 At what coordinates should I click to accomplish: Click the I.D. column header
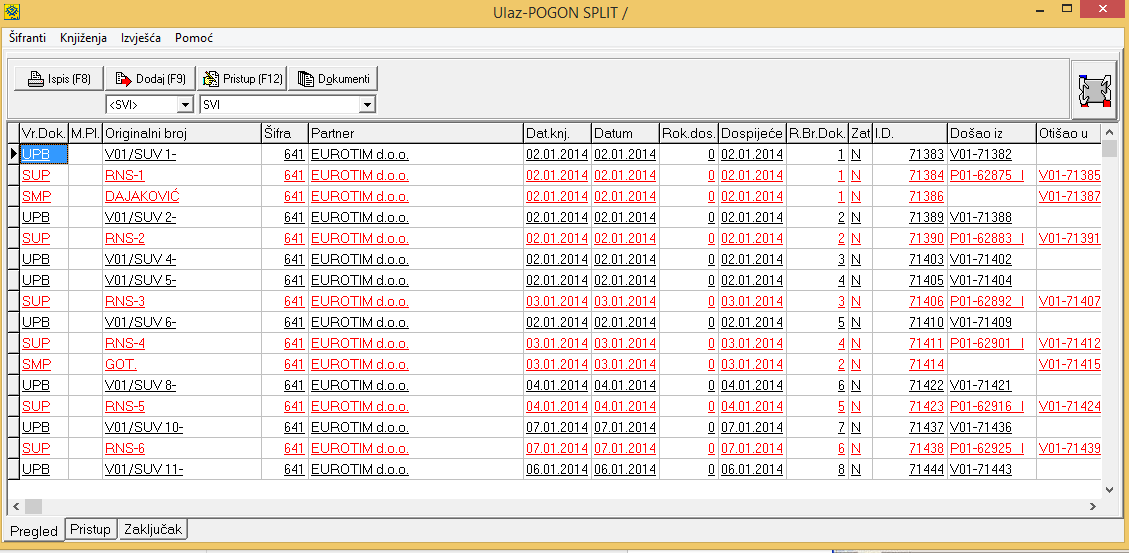coord(909,133)
